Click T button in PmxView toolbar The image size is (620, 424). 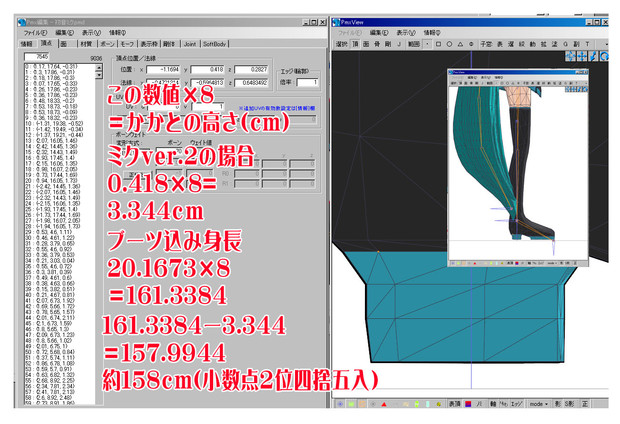(587, 44)
